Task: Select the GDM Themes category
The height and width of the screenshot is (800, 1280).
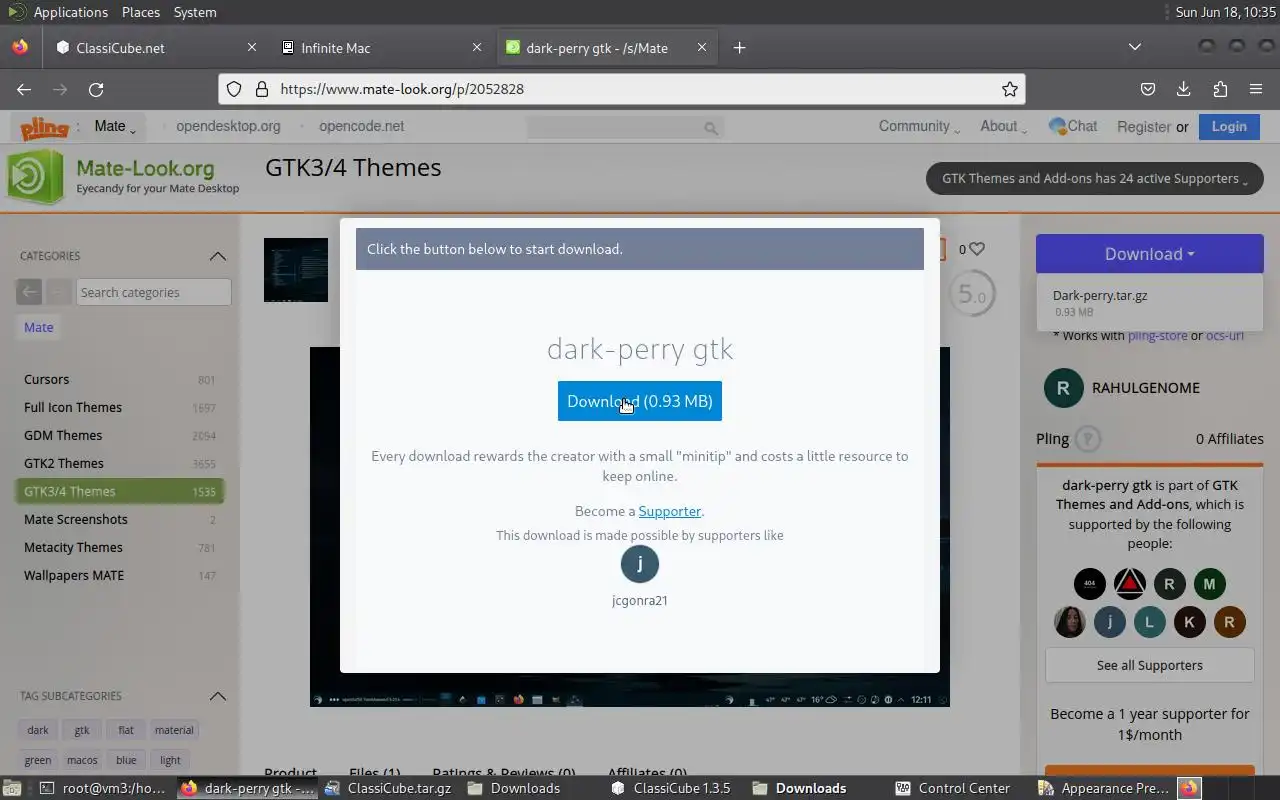Action: 120,436
